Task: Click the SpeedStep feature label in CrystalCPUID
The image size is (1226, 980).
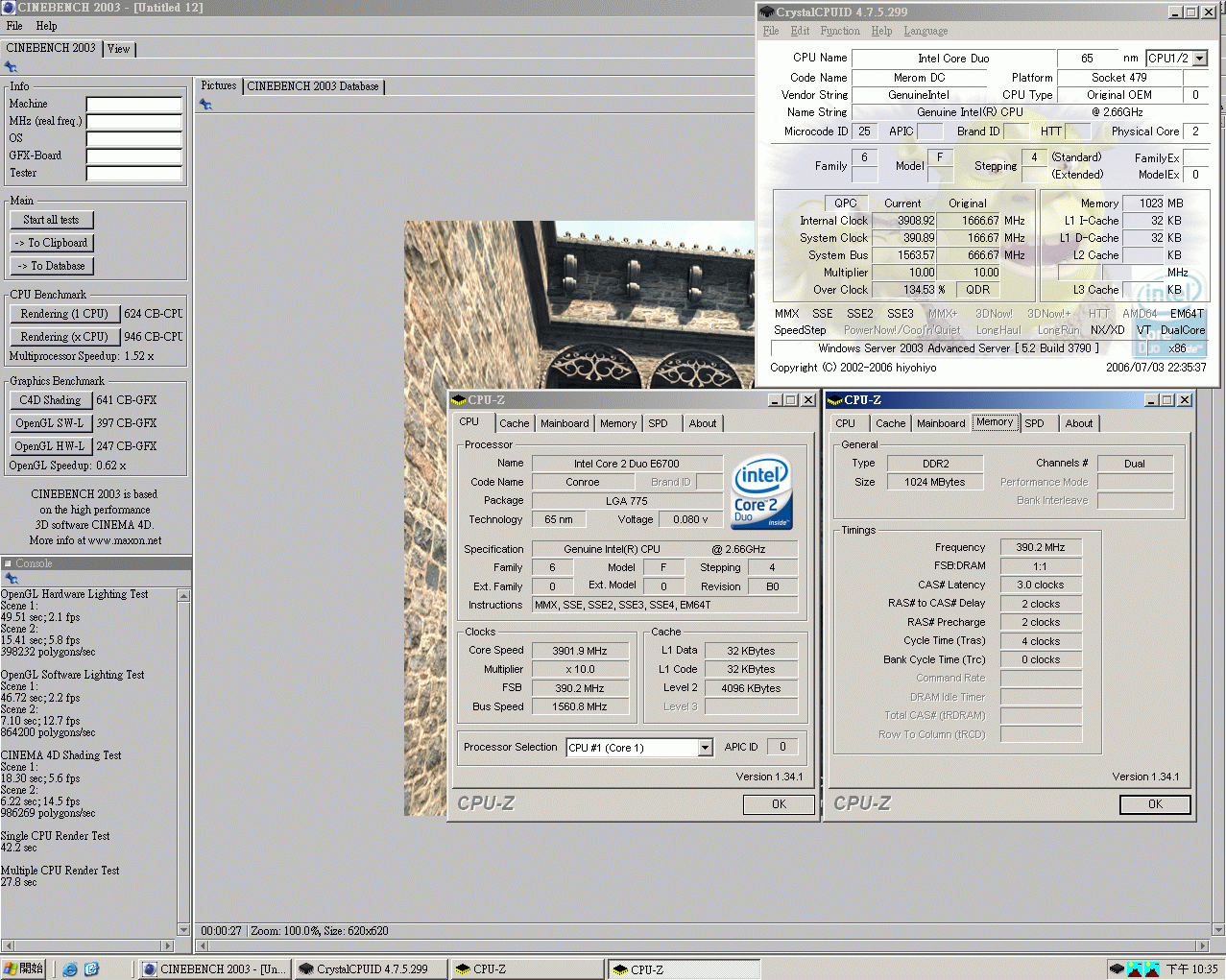Action: [x=800, y=330]
